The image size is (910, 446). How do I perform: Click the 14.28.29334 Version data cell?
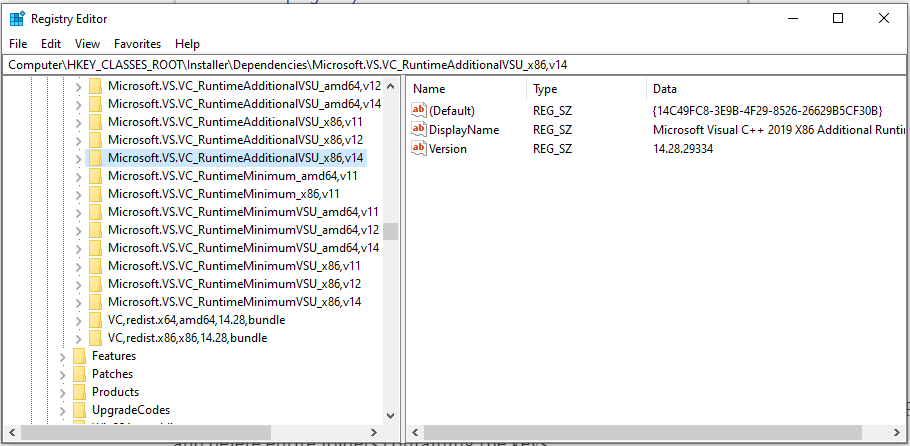pos(682,149)
